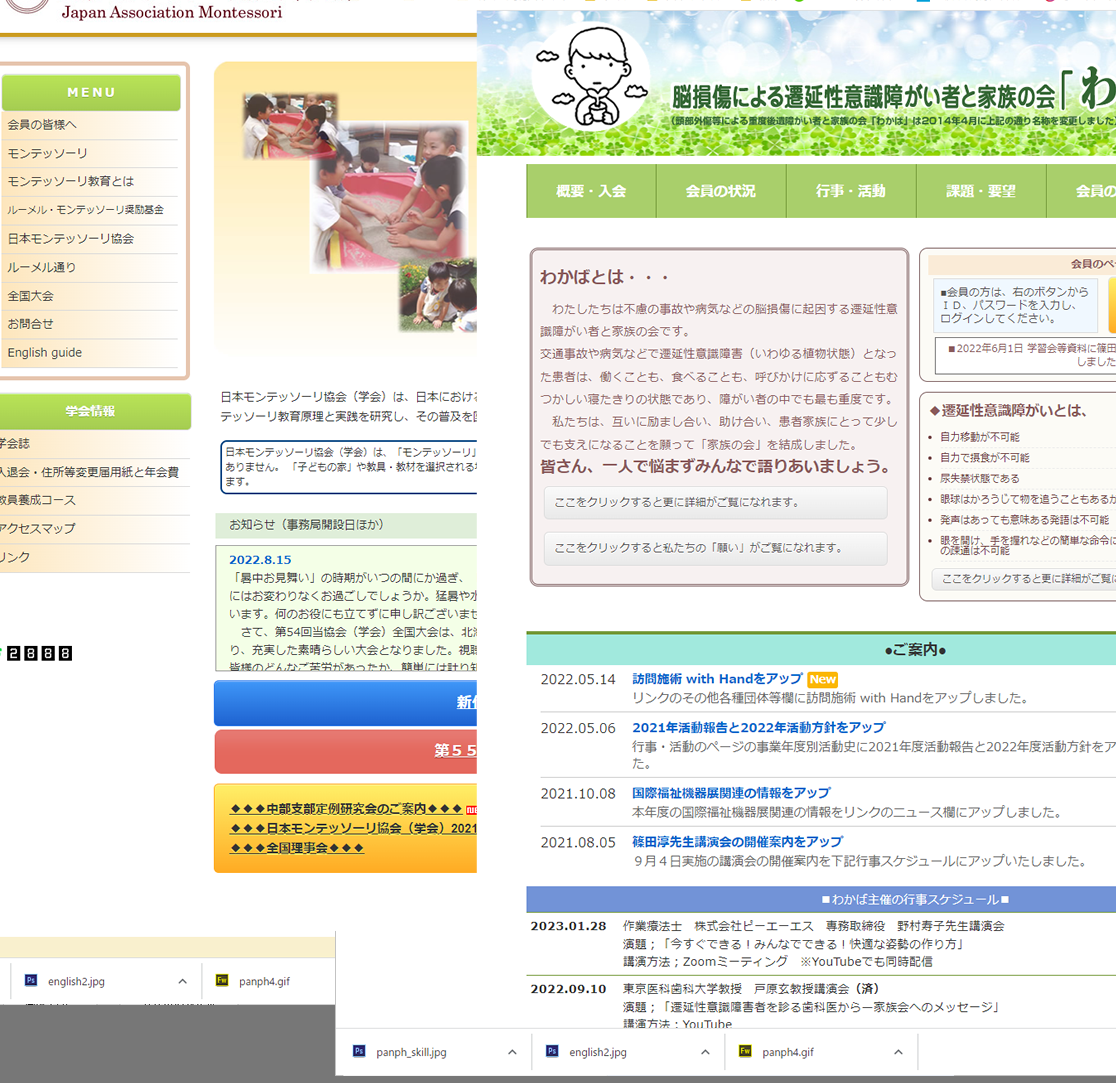The width and height of the screenshot is (1116, 1083).
Task: Click the 2022.09.10 schedule date
Action: point(568,989)
